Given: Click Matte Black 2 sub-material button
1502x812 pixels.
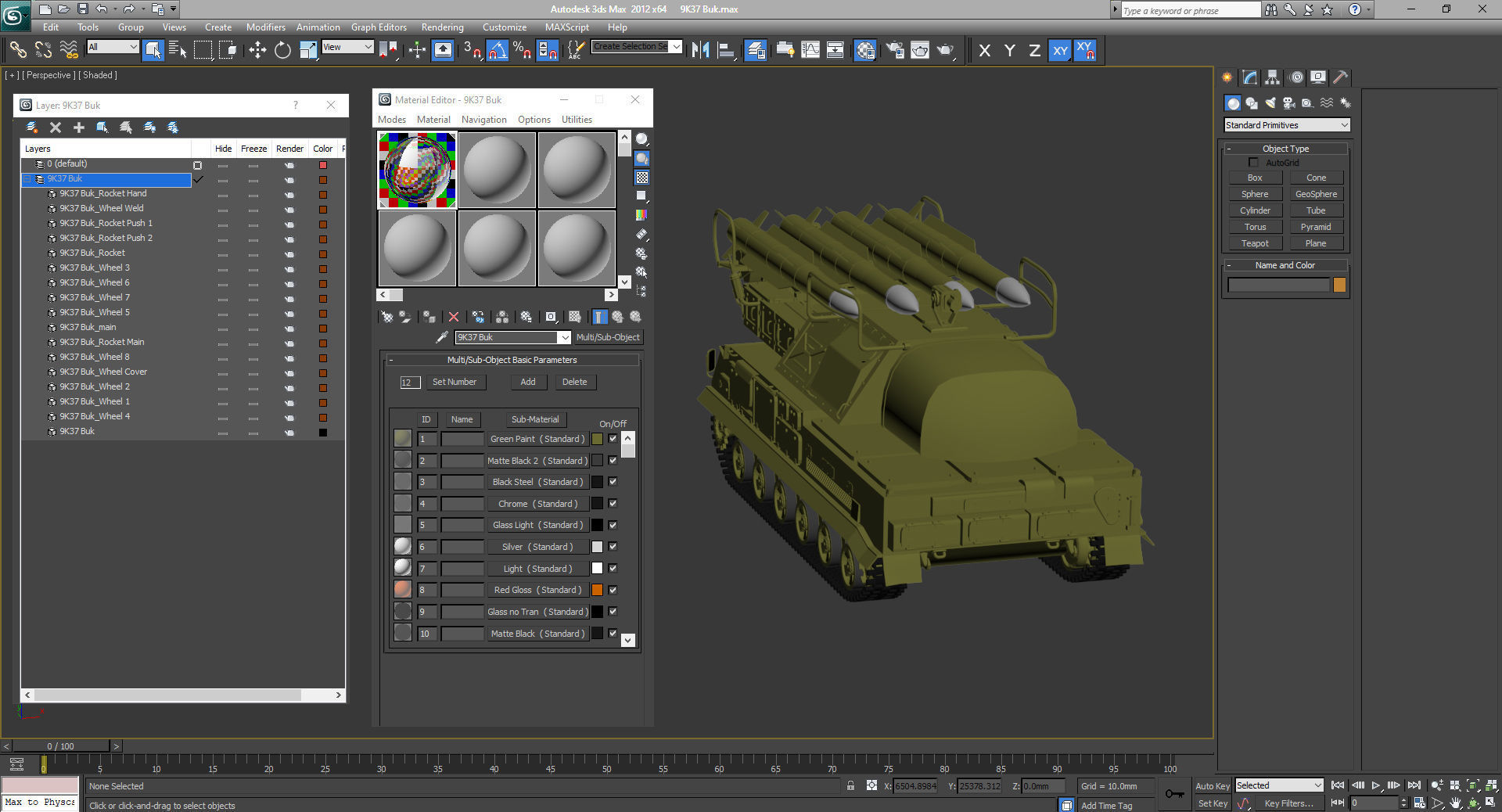Looking at the screenshot, I should coord(537,461).
